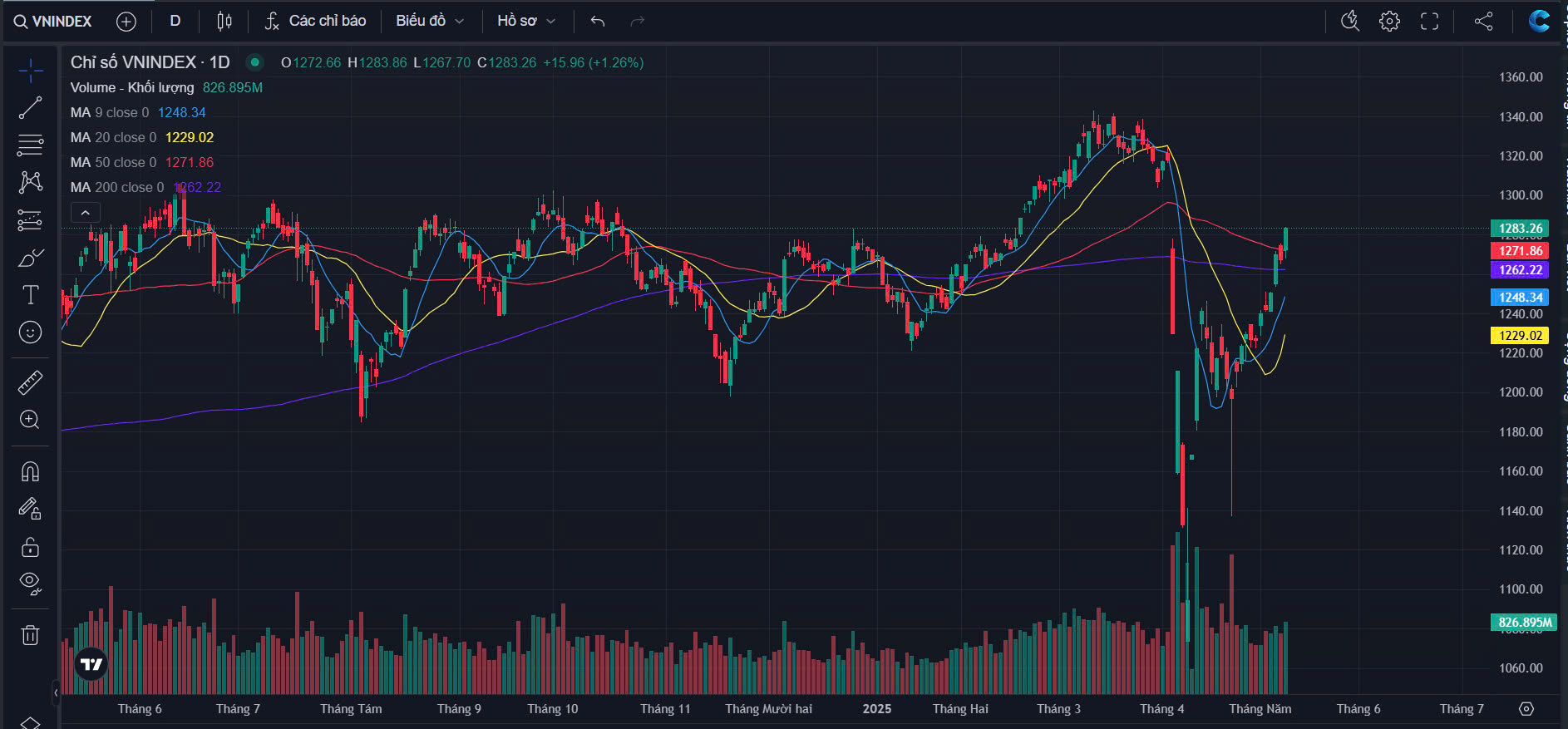
Task: Select Volume - Khối lượng legend entry
Action: tap(132, 87)
